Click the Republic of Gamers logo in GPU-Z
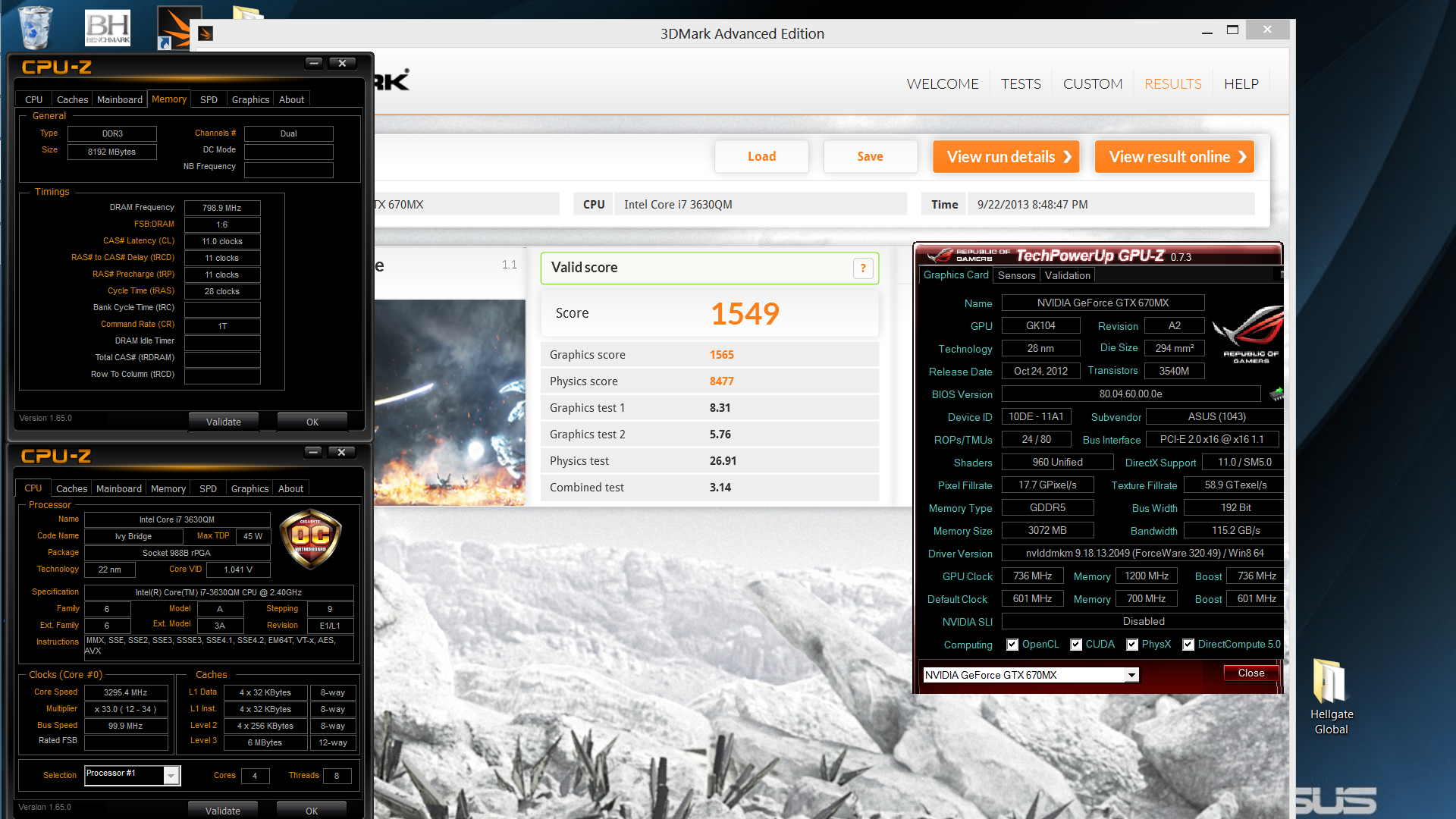 coord(1249,334)
